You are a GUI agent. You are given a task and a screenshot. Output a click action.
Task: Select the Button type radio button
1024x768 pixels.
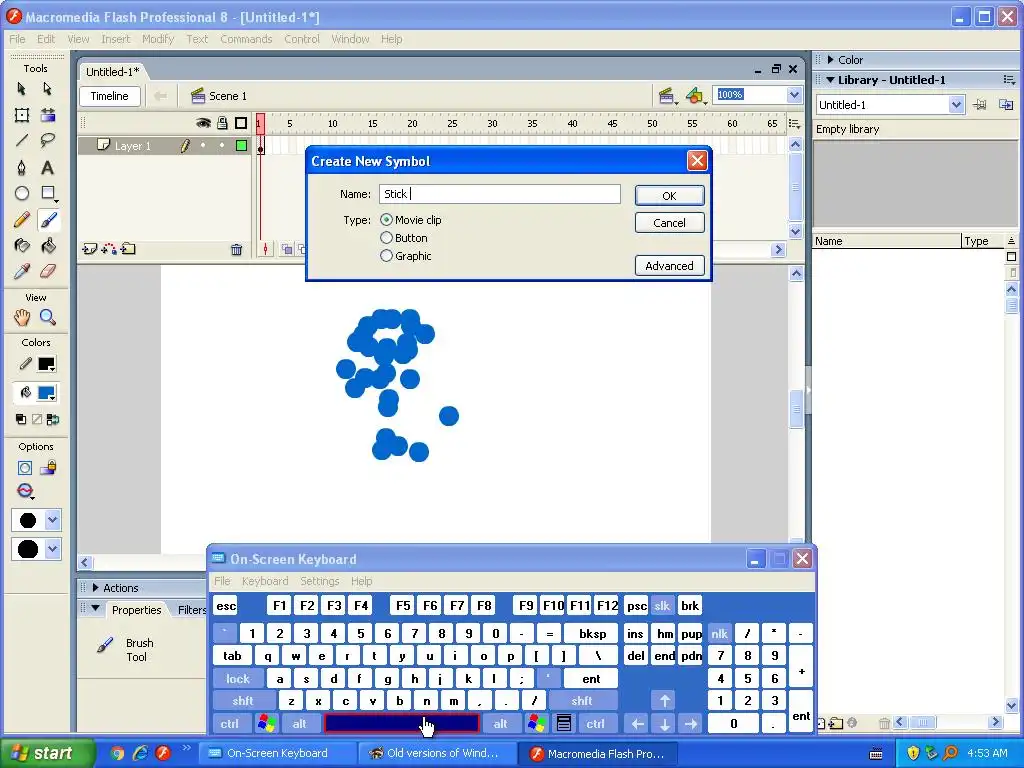coord(387,238)
